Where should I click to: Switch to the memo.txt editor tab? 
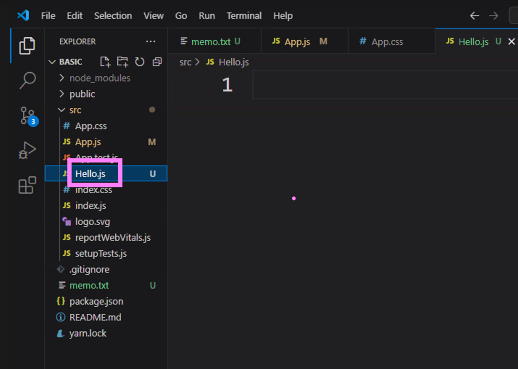[x=215, y=41]
